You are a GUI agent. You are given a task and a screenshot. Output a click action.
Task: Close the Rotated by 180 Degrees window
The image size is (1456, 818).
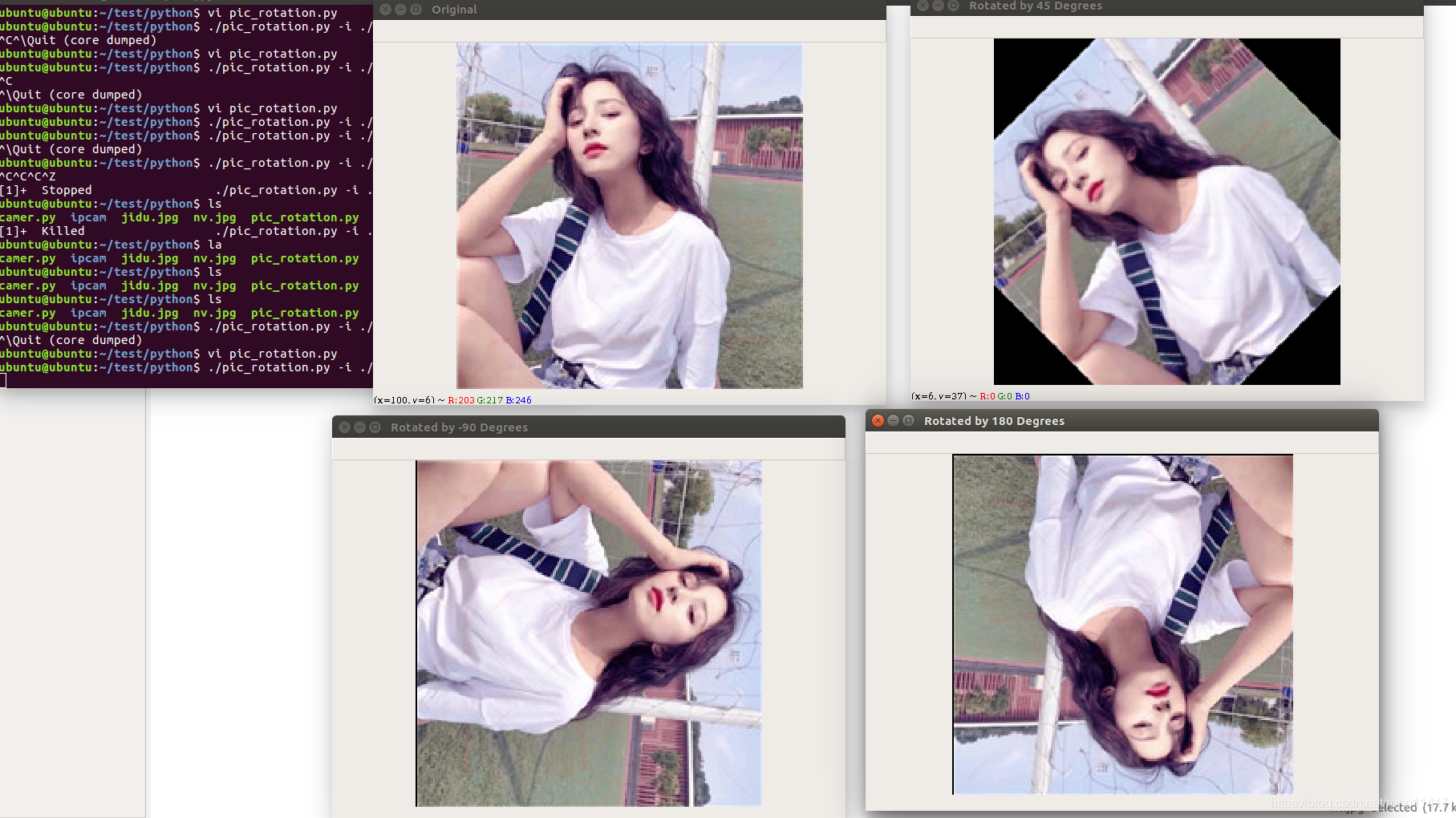tap(878, 420)
